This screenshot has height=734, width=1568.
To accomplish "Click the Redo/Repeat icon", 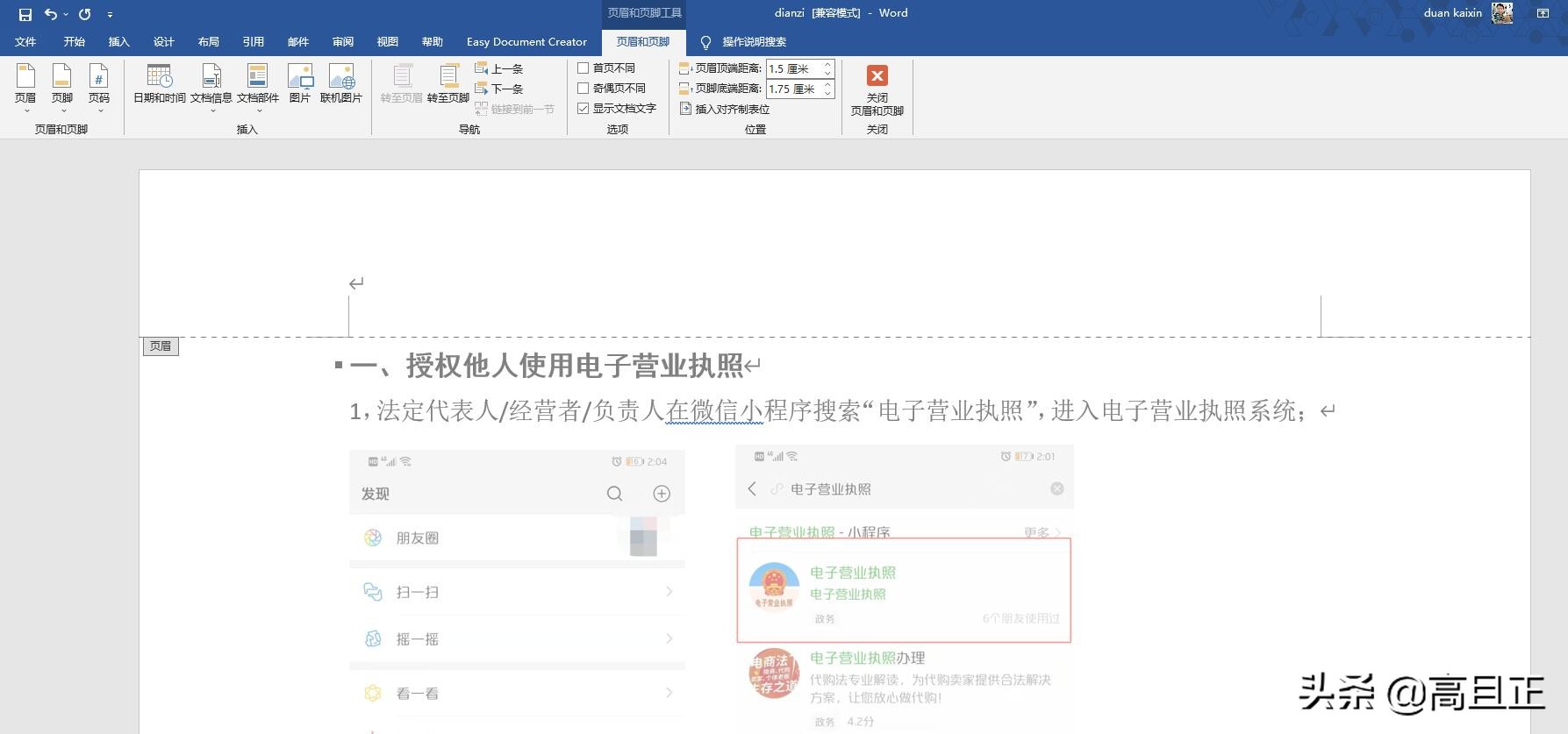I will click(x=84, y=14).
